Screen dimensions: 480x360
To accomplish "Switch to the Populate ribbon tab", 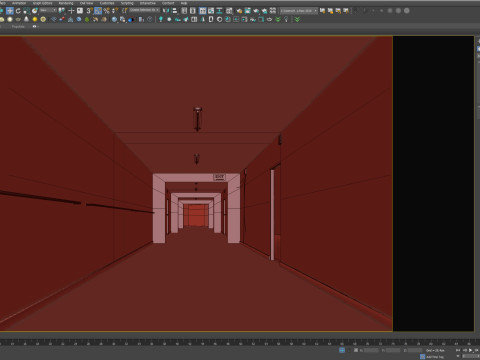I will (x=18, y=26).
